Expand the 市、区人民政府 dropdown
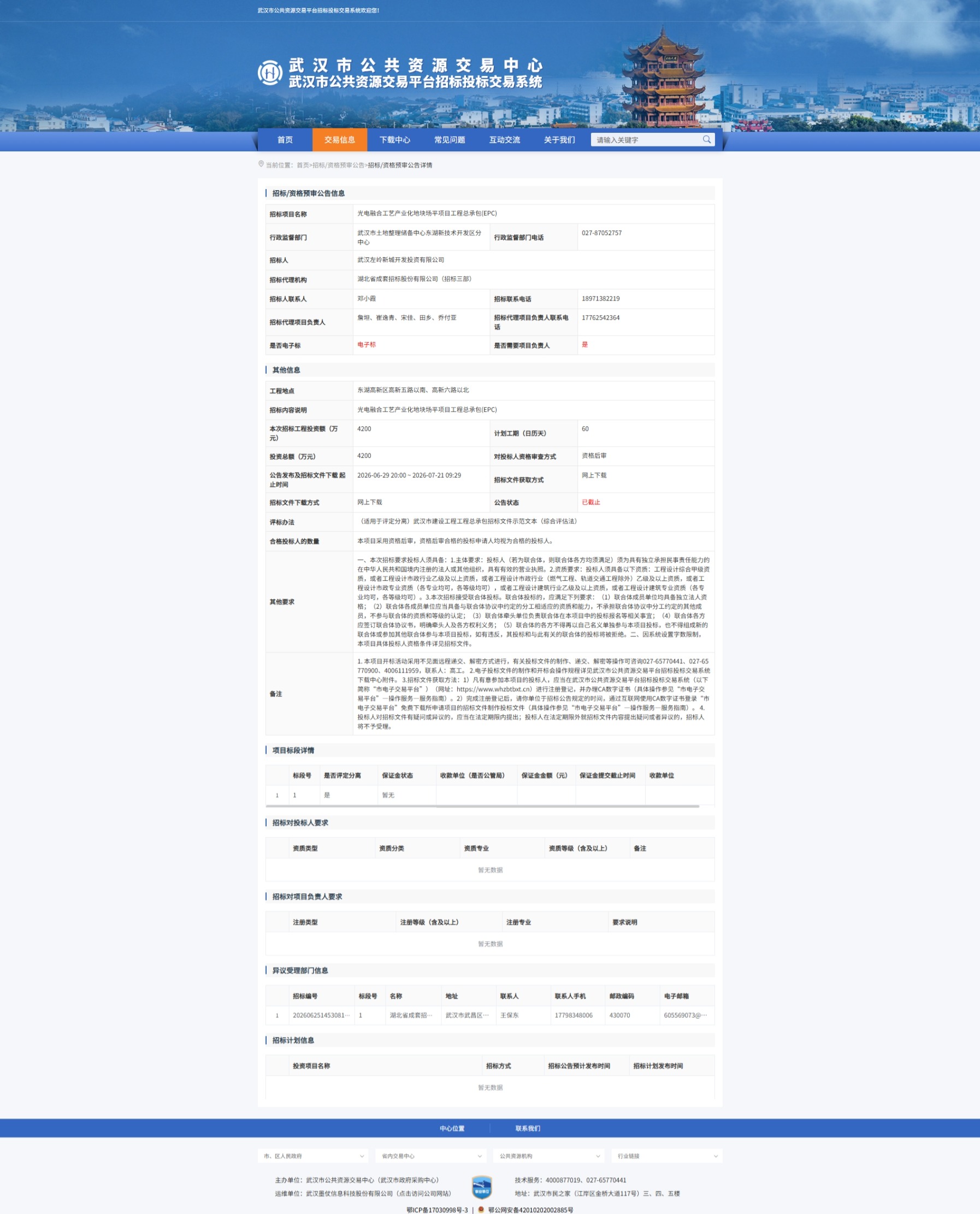This screenshot has height=1214, width=980. coord(313,1156)
